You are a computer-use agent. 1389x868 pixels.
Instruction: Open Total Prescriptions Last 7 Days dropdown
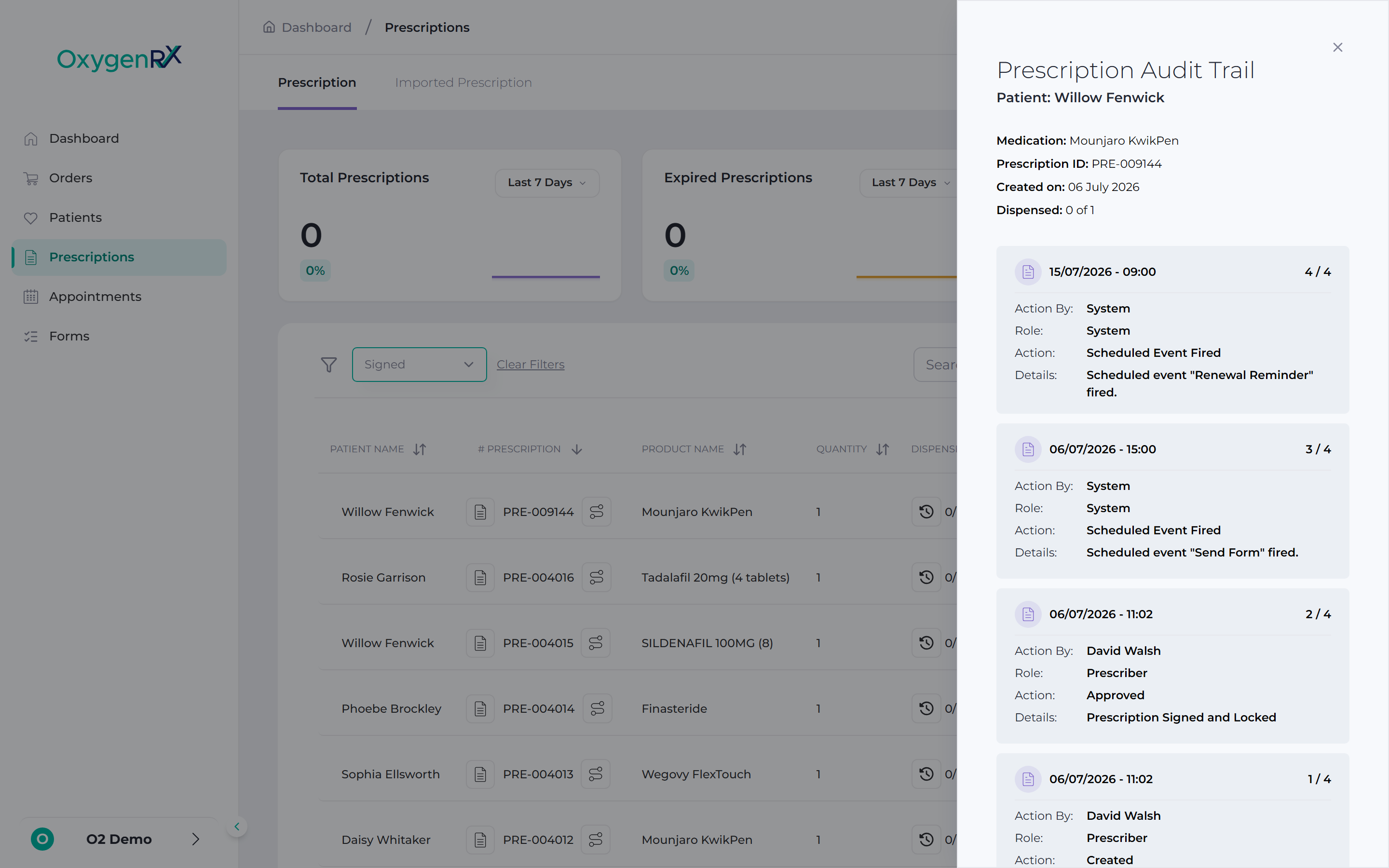coord(547,183)
